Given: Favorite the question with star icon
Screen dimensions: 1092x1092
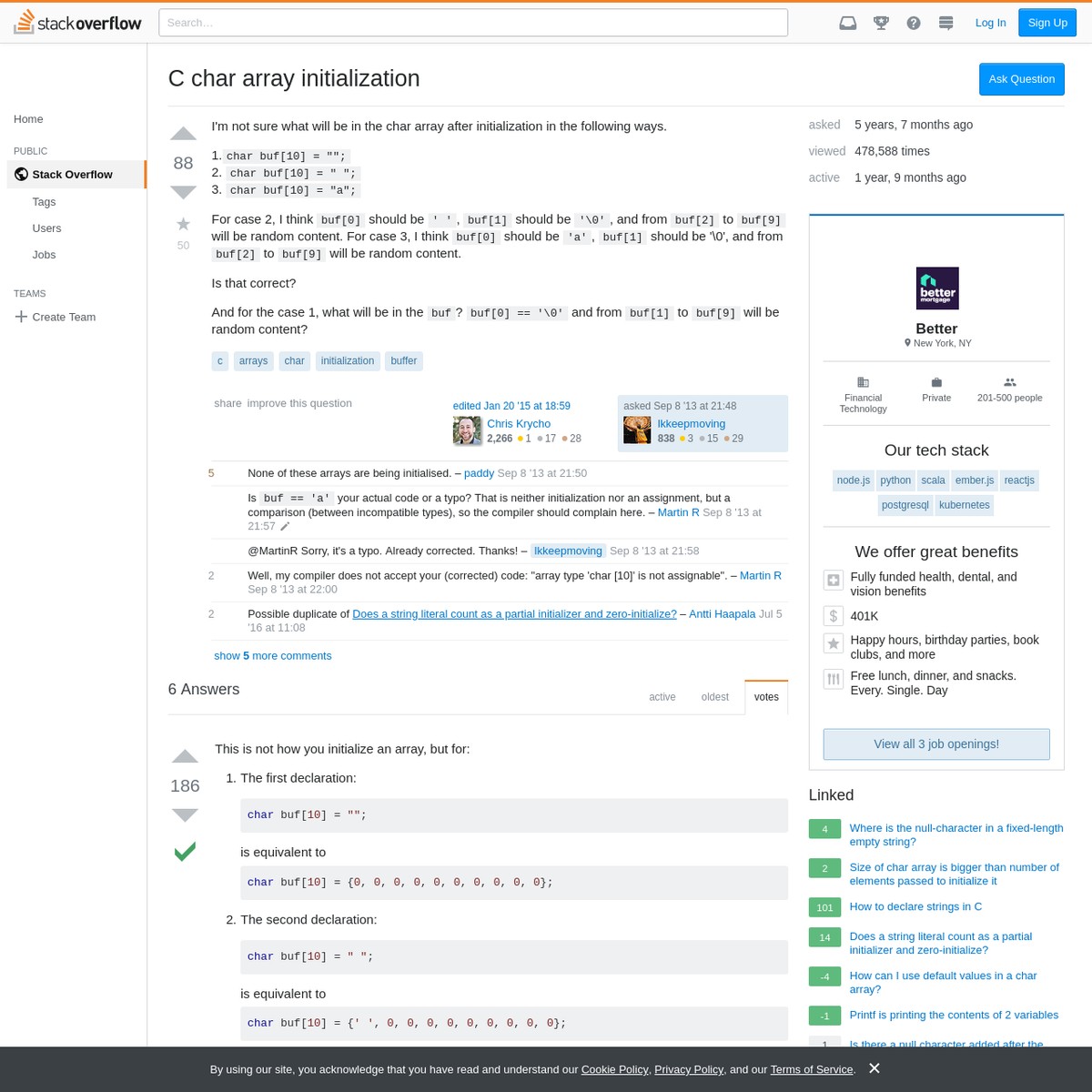Looking at the screenshot, I should pos(183,224).
